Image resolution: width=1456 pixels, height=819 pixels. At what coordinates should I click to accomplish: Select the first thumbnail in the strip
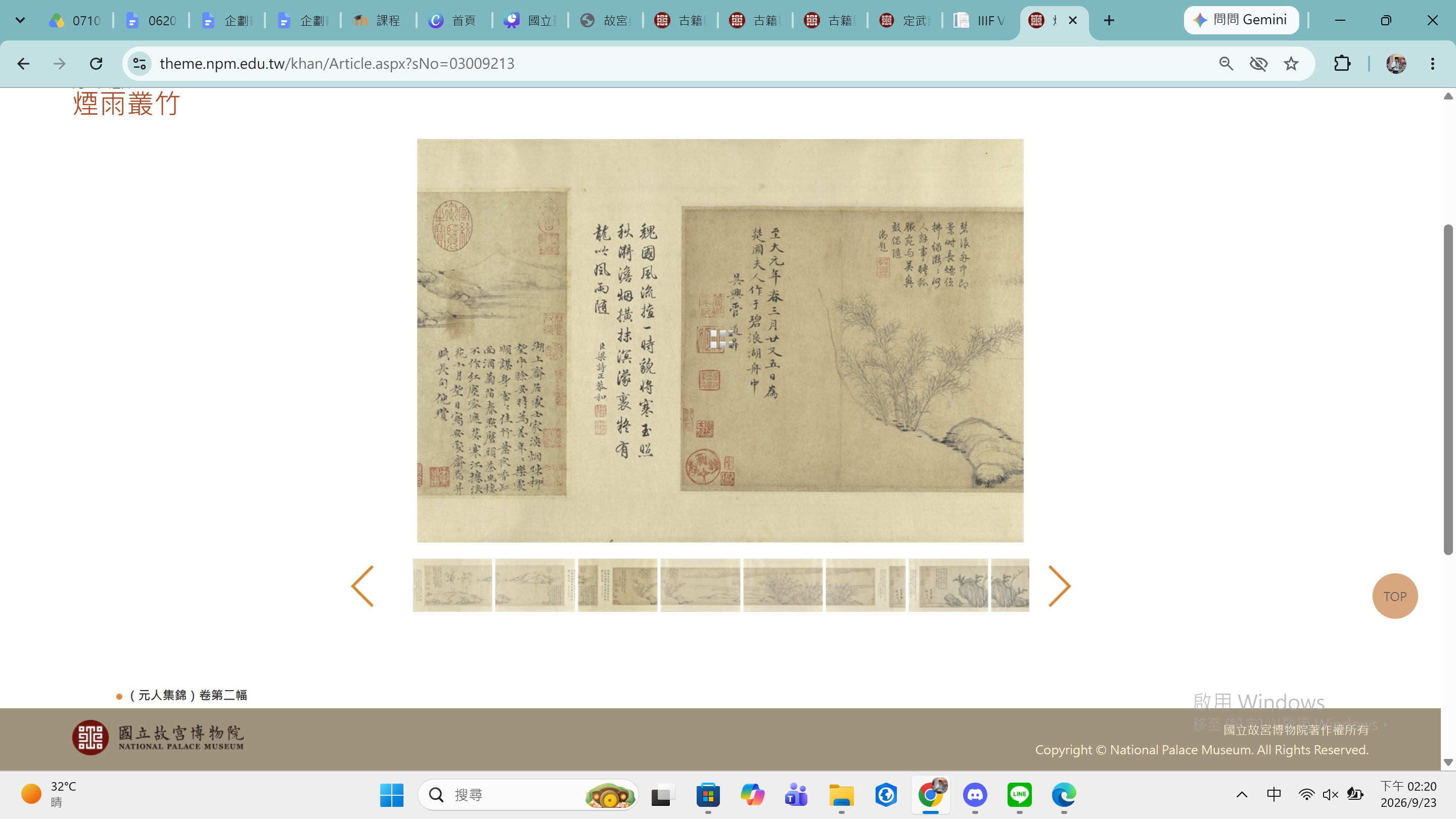pos(452,585)
